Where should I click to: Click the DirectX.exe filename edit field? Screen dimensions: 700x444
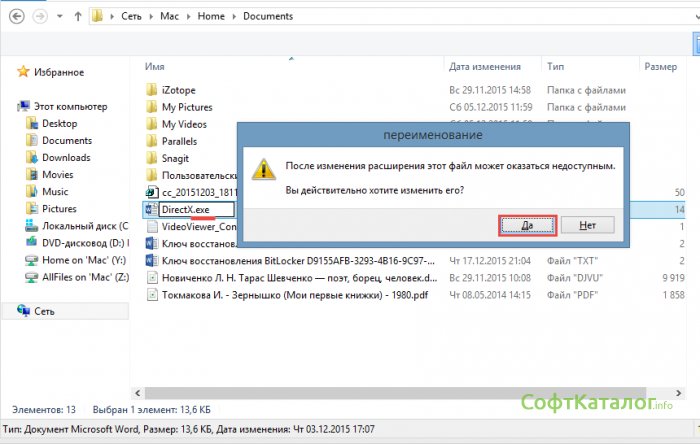tap(196, 209)
